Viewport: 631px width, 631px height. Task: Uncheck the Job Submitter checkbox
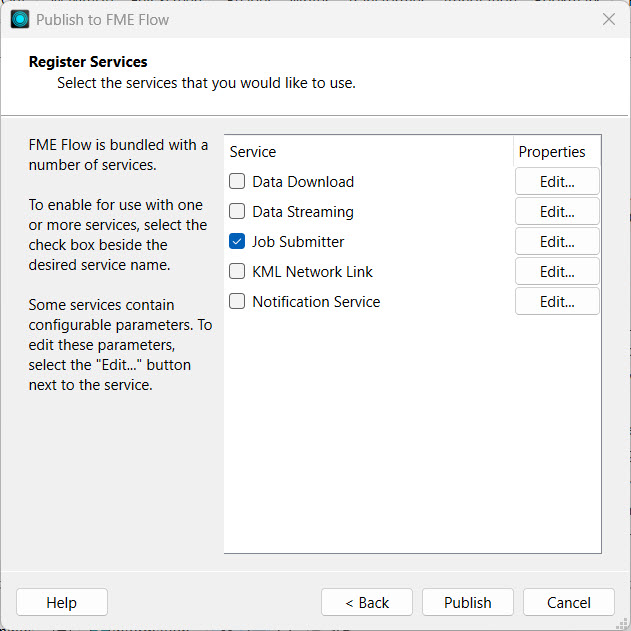(237, 242)
